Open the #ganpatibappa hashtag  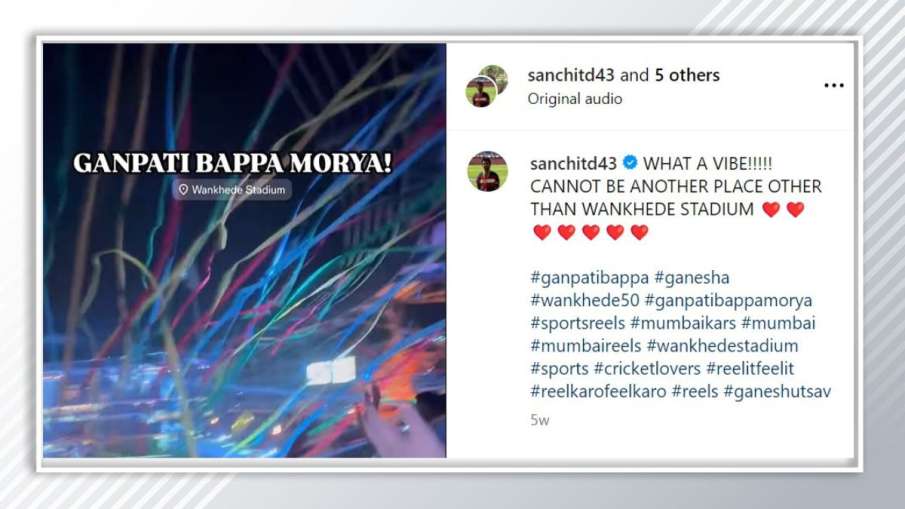589,278
